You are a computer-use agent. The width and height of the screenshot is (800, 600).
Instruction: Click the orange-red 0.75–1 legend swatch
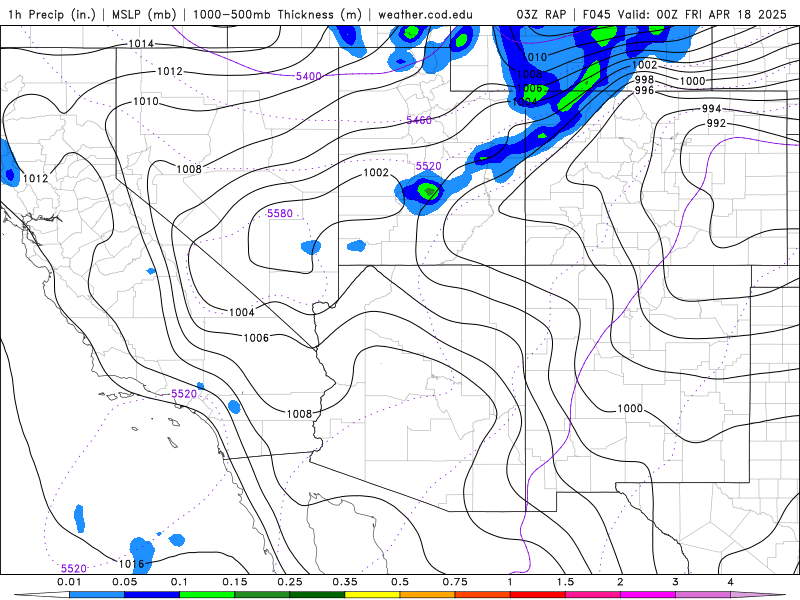point(483,595)
